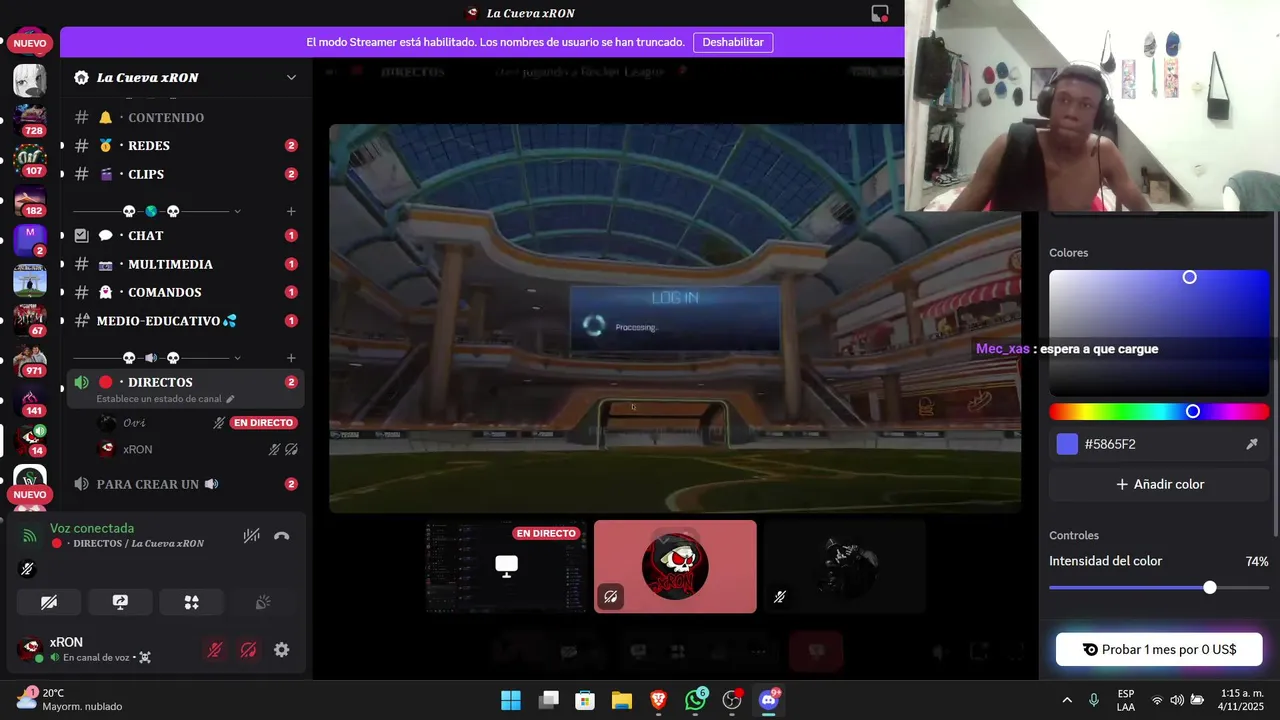Open clock and date in system tray

pos(1242,700)
